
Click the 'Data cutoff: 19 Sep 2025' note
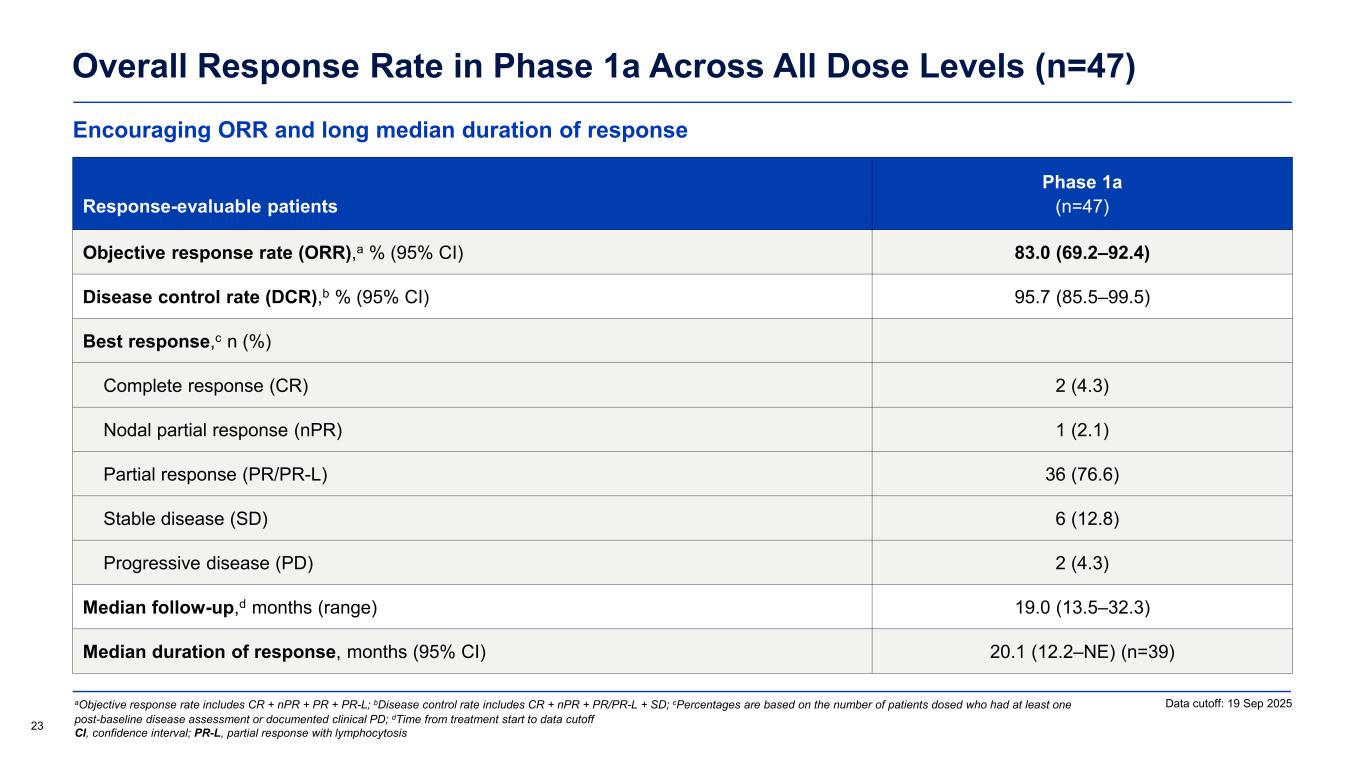[1228, 705]
